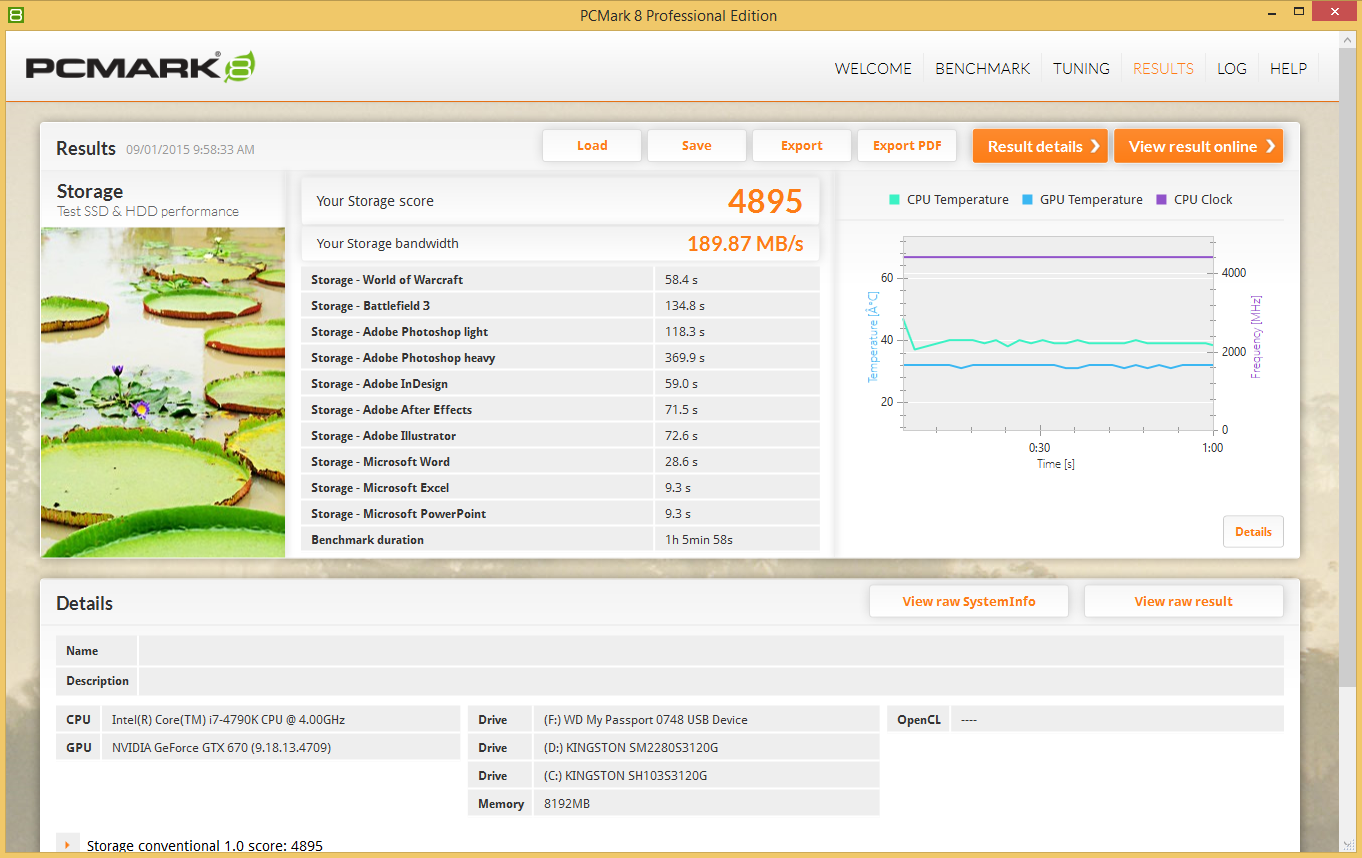1362x858 pixels.
Task: Click the water lily storage thumbnail
Action: click(163, 392)
